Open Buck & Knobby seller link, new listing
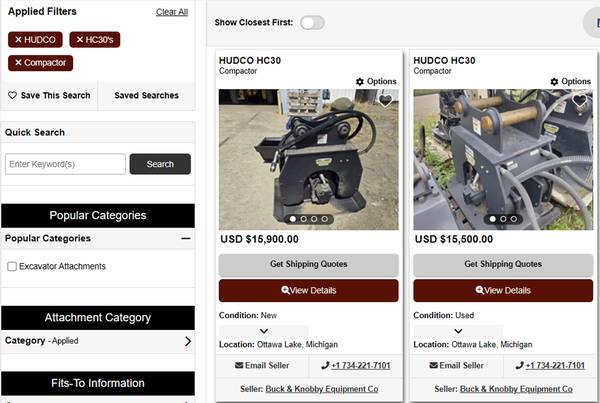Screen dimensions: 600x403 pos(322,389)
